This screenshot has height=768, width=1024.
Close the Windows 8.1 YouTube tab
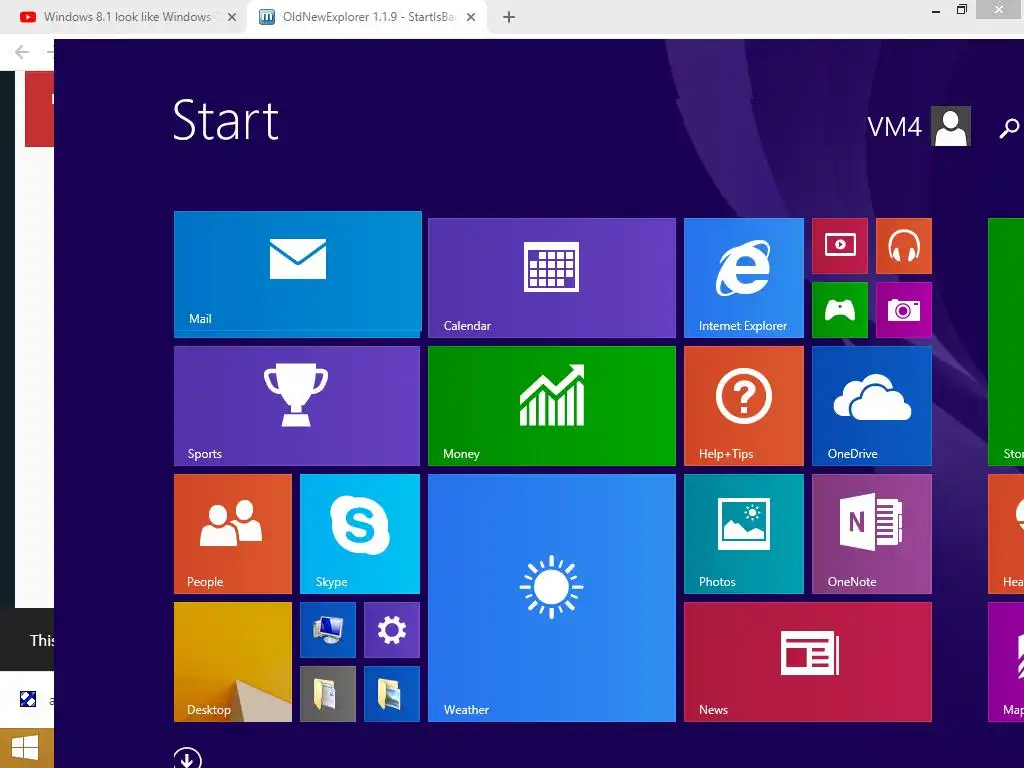[x=232, y=17]
